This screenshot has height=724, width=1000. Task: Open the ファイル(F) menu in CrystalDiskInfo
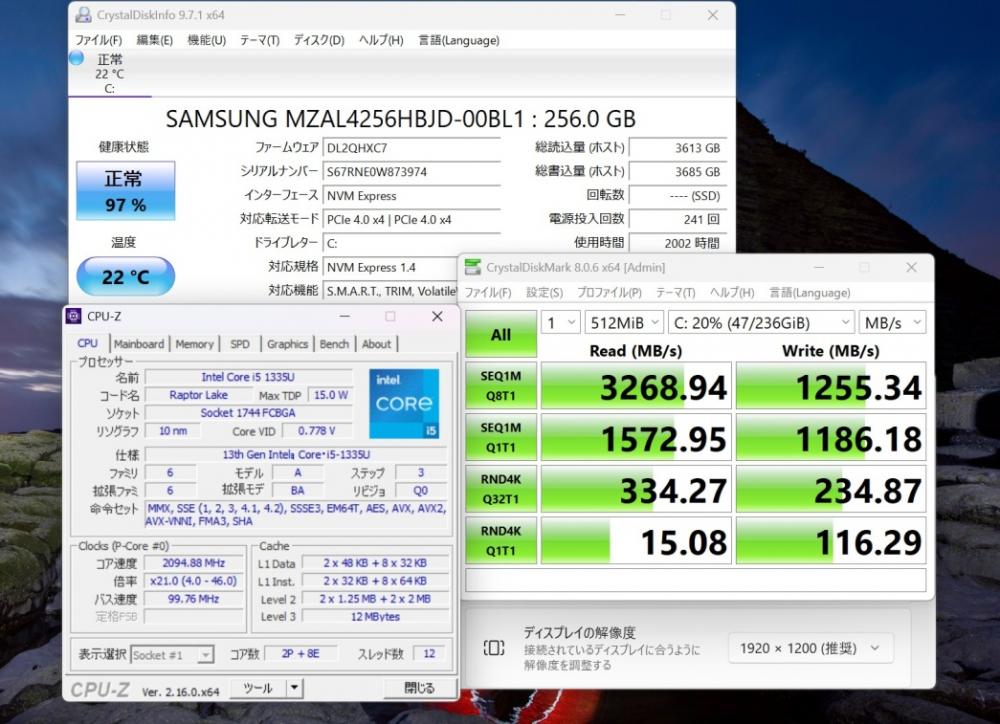pos(98,40)
